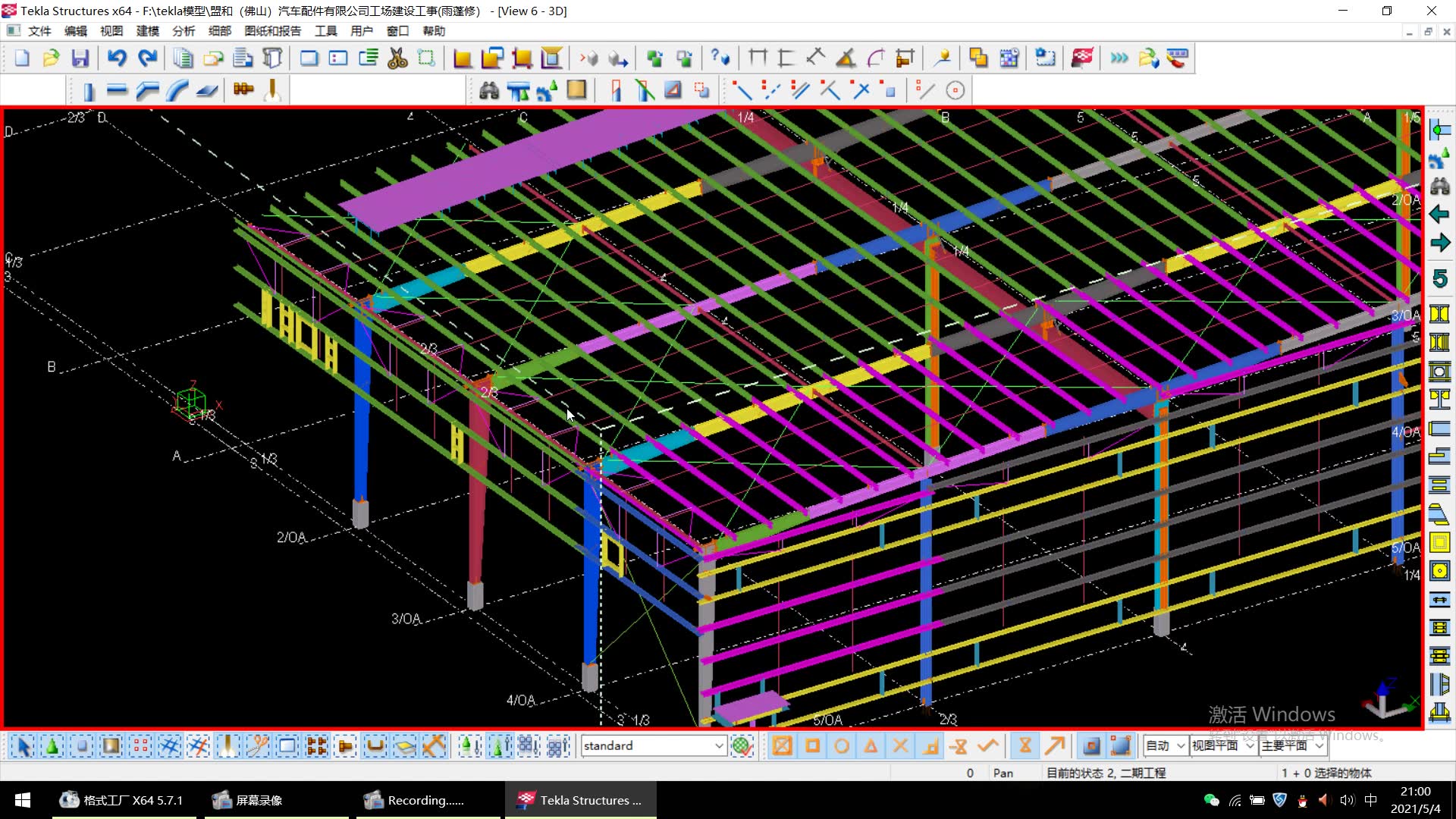1456x819 pixels.
Task: Open the binoculars Find component icon
Action: [489, 91]
